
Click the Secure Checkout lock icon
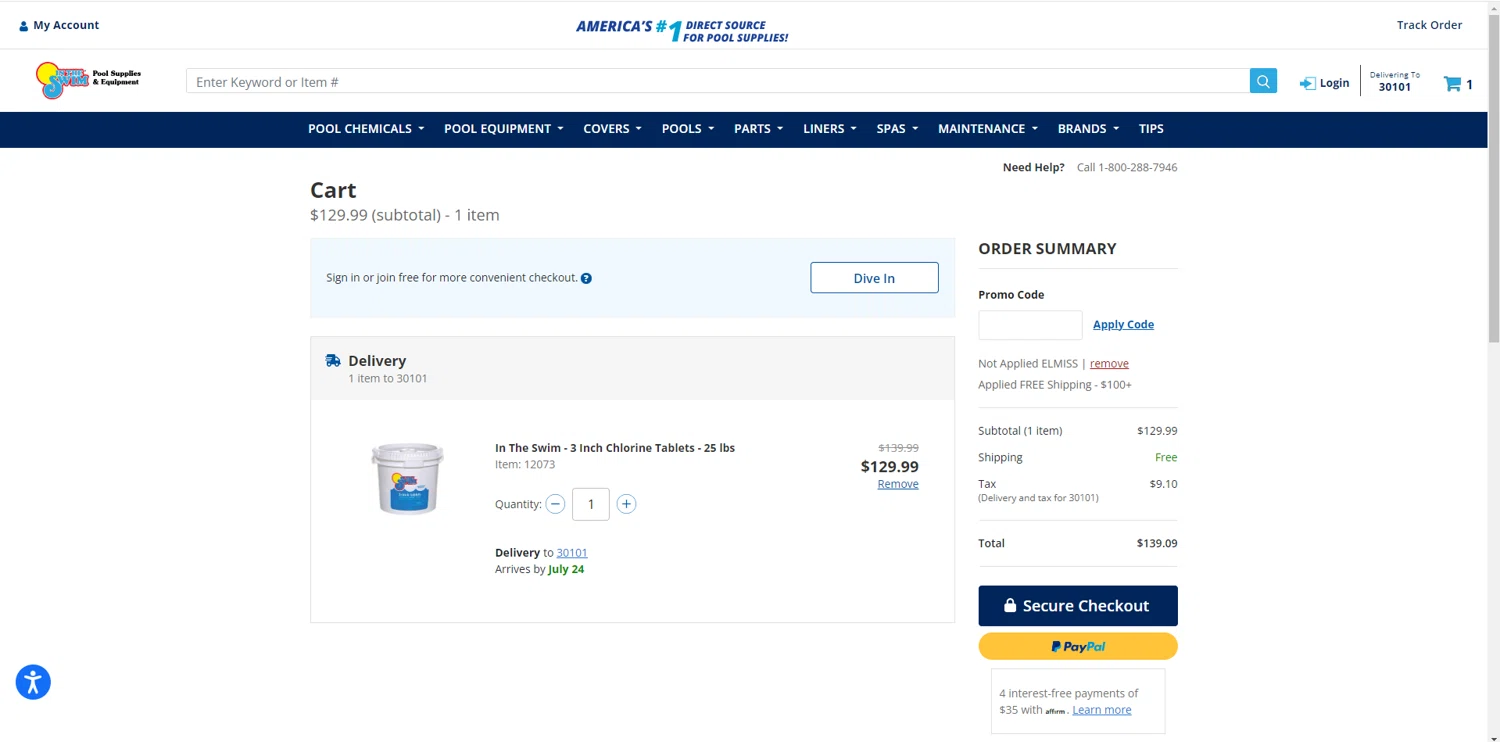[x=1010, y=605]
